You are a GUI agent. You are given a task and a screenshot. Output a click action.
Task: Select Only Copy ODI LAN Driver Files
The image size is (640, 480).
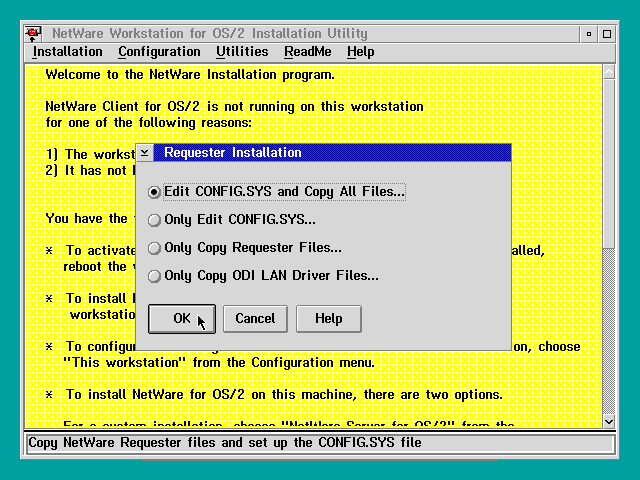263,276
